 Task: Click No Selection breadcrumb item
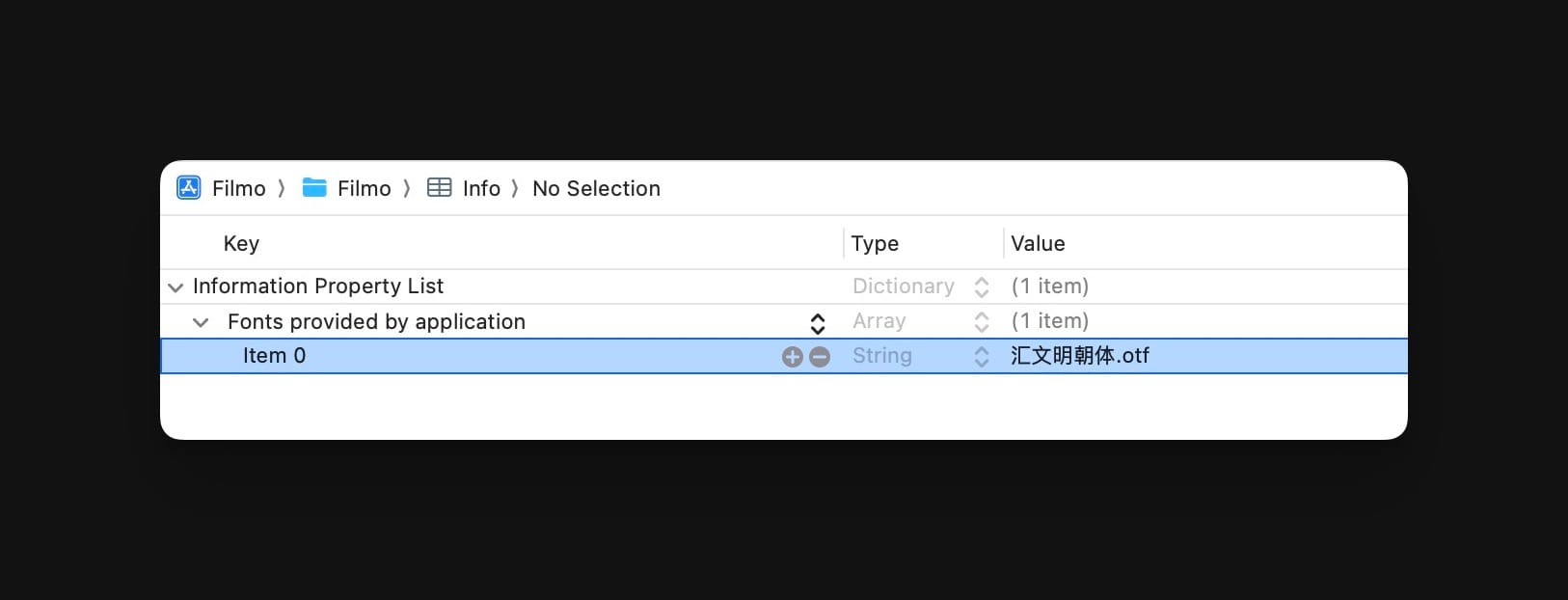pos(596,188)
